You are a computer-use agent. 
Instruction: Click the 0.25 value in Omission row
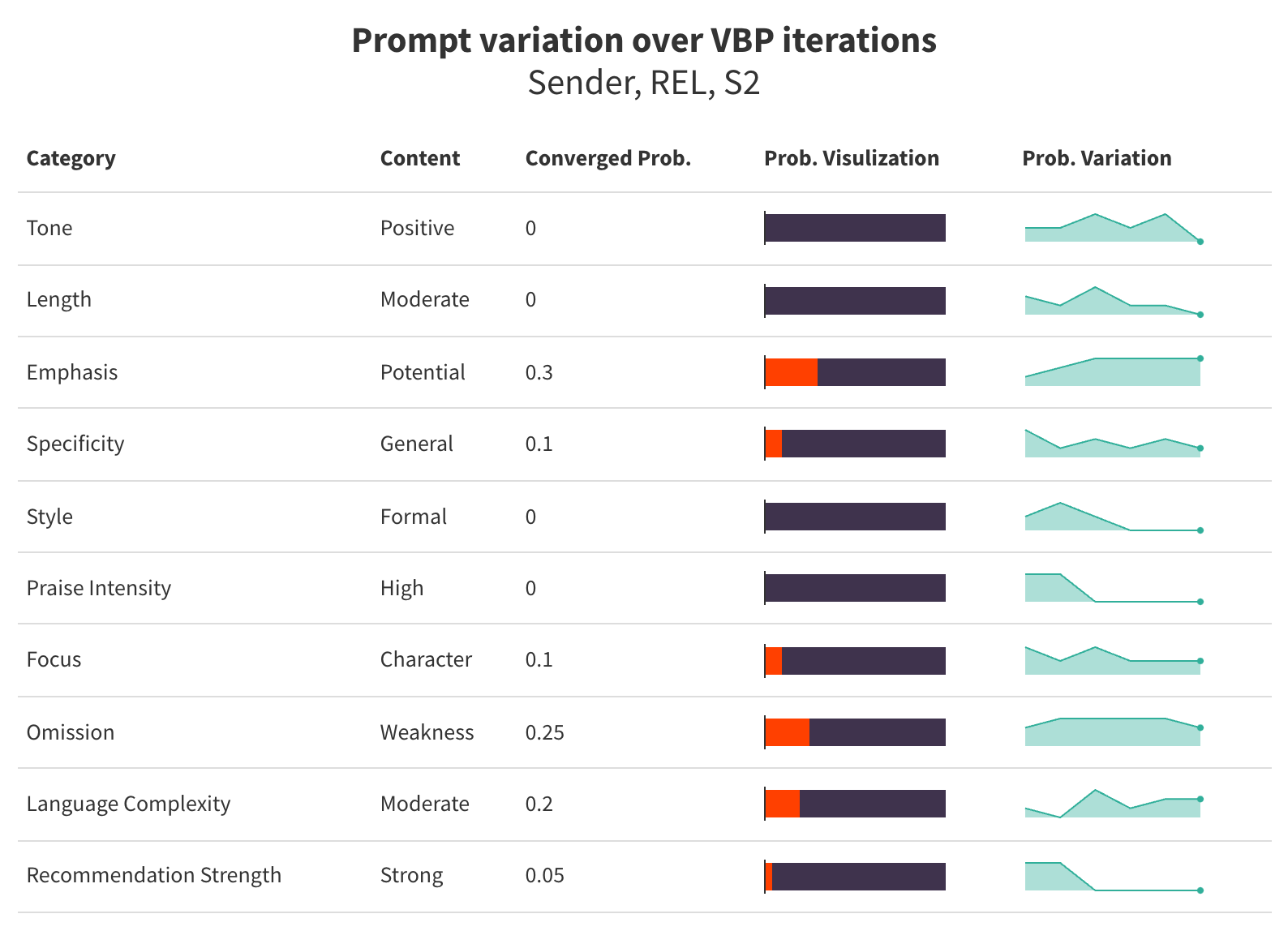click(544, 732)
